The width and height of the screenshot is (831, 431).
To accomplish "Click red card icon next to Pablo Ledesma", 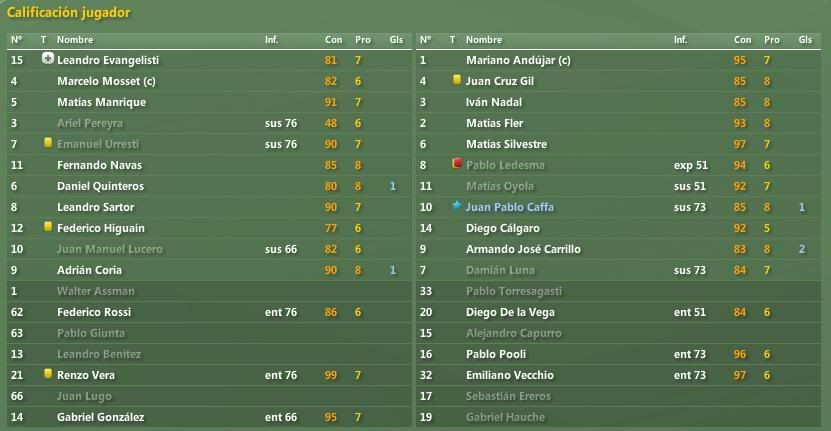I will click(x=457, y=163).
